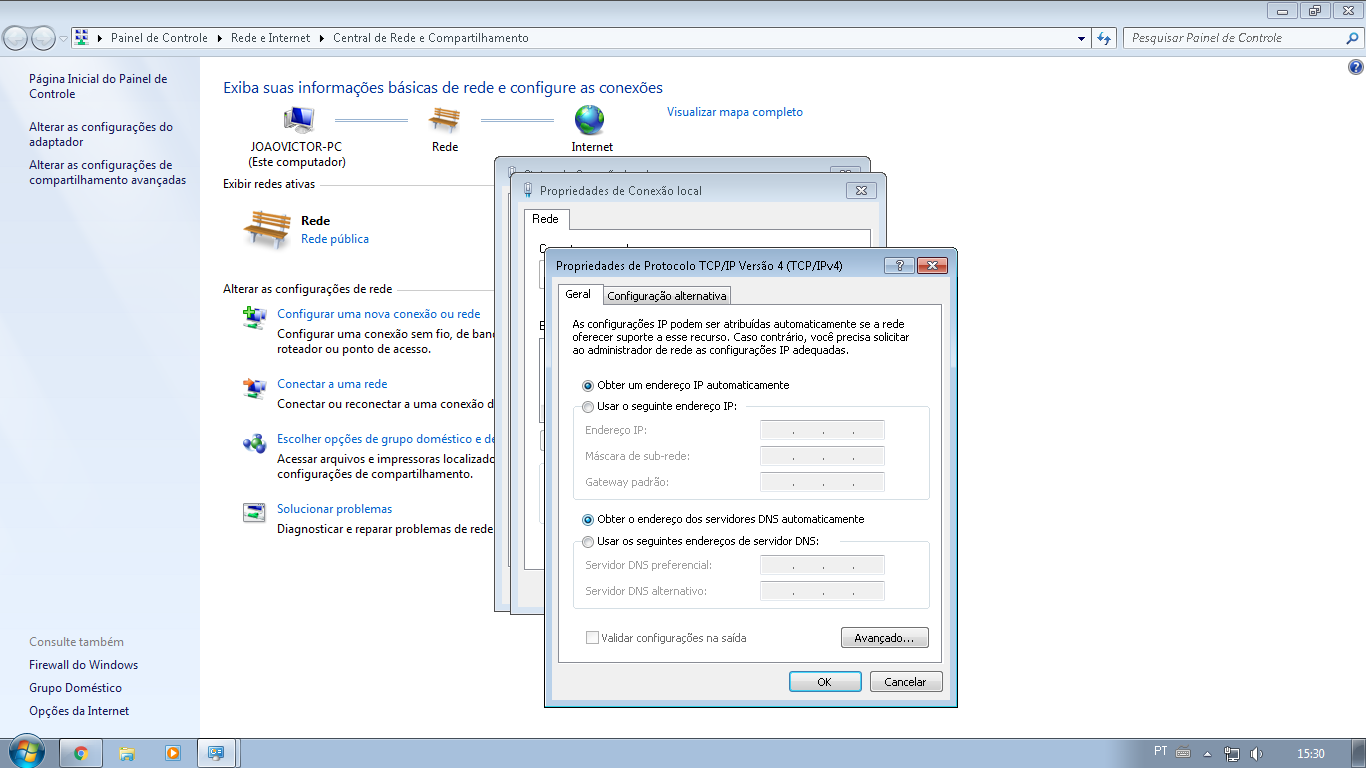Click the forward navigation arrow
The height and width of the screenshot is (768, 1366).
43,38
